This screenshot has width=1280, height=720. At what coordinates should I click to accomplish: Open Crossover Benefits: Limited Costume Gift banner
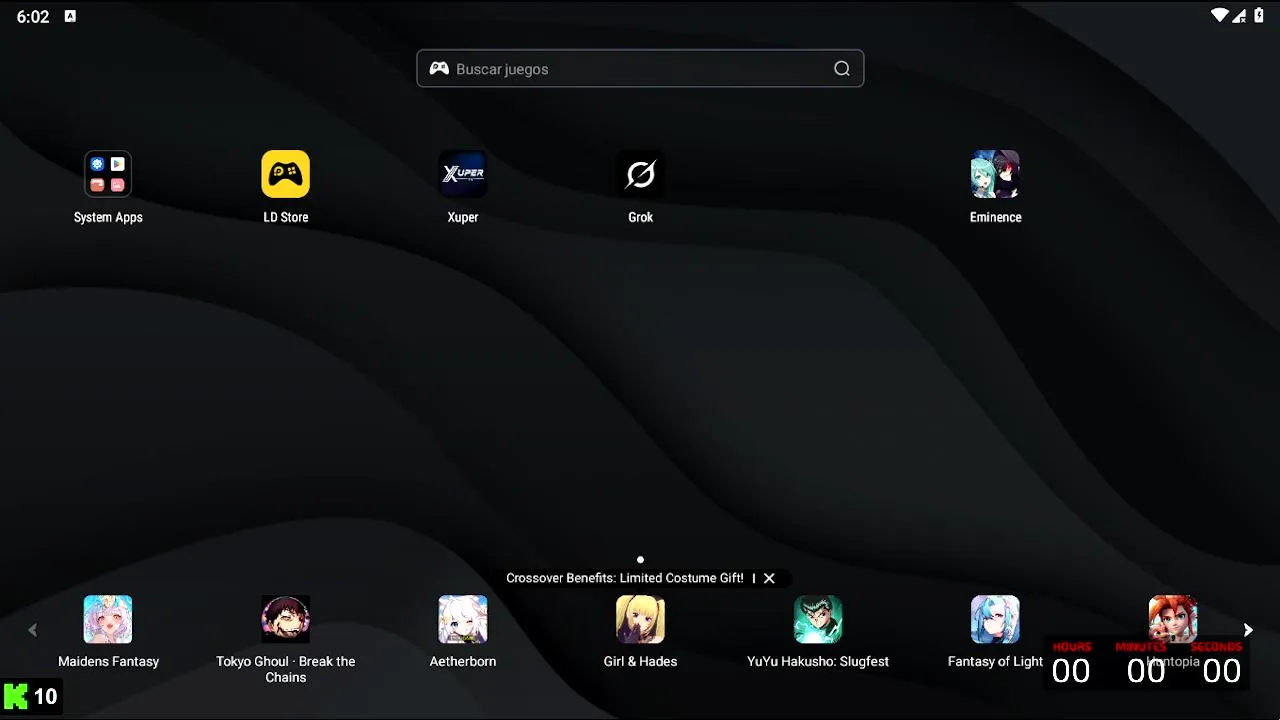point(625,578)
